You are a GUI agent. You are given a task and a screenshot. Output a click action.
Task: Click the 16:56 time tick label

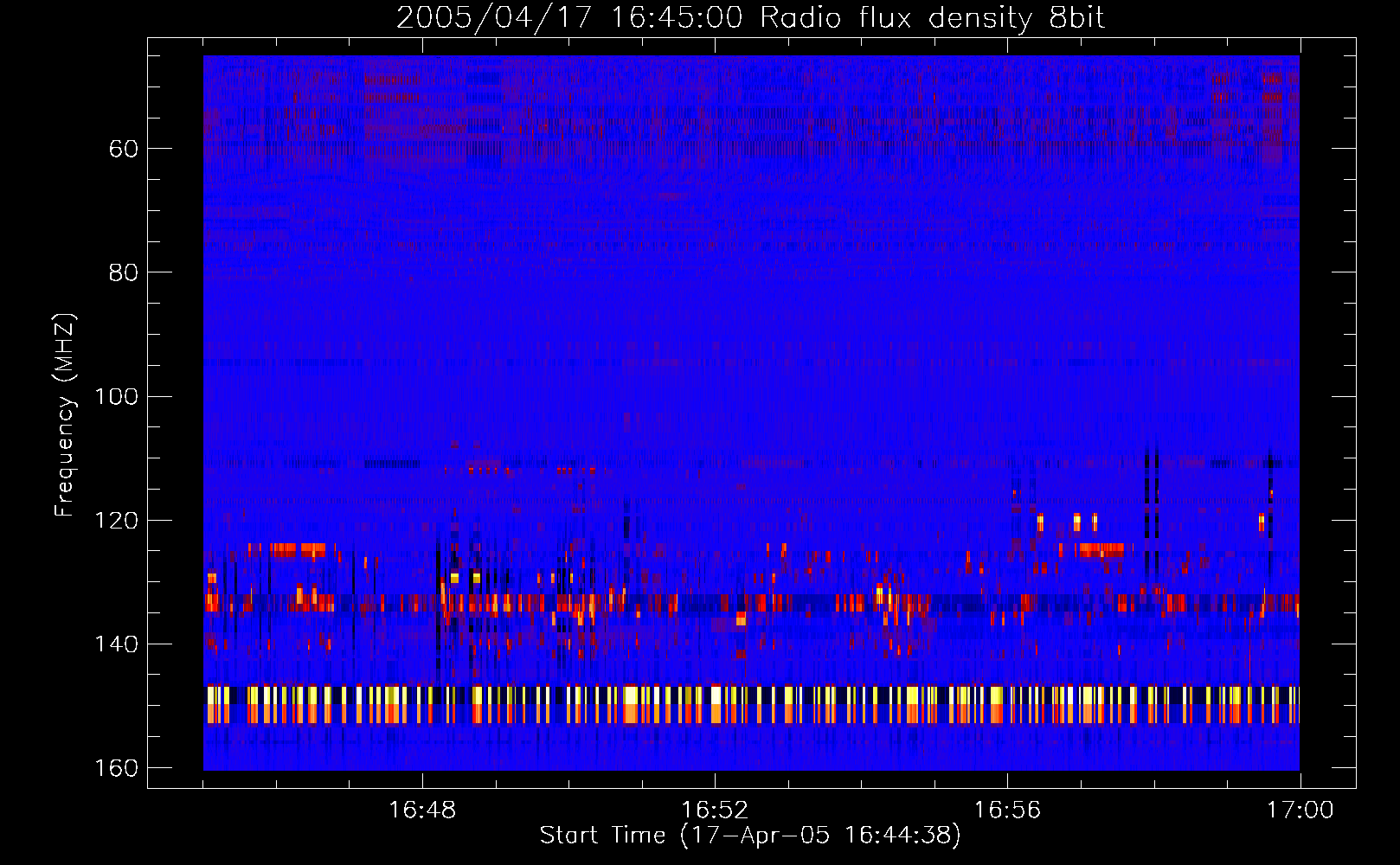pos(1007,811)
